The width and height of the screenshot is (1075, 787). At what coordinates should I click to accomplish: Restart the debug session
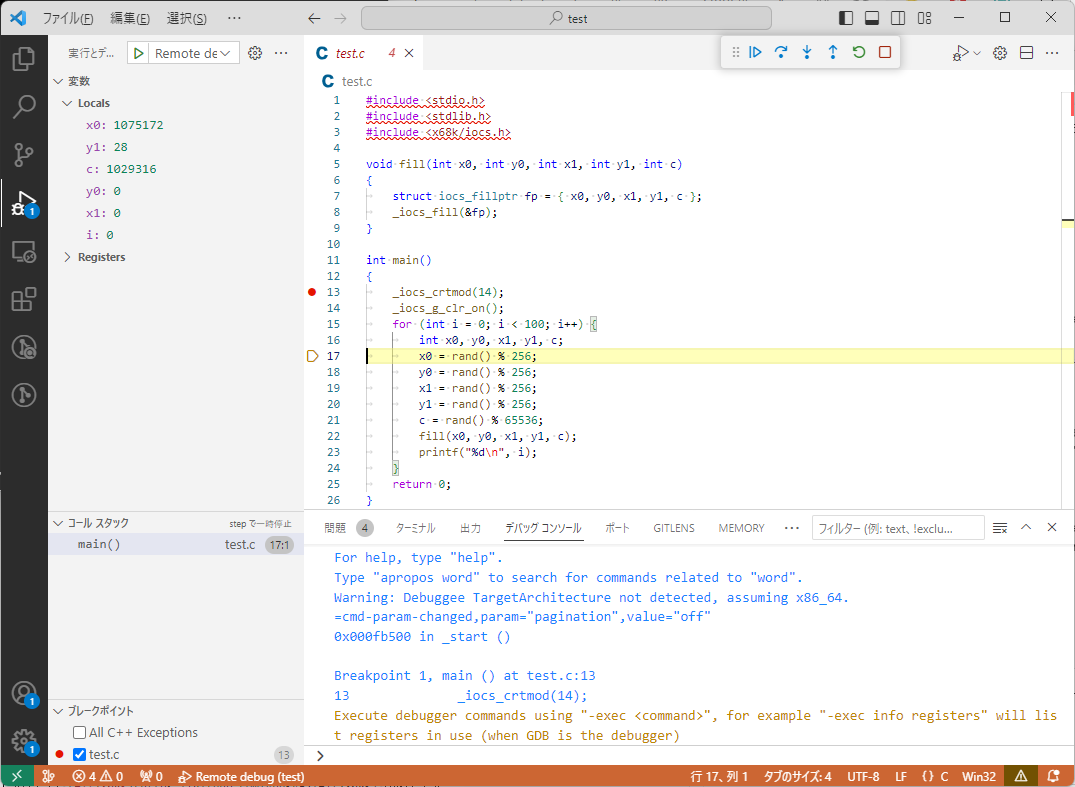(x=859, y=52)
